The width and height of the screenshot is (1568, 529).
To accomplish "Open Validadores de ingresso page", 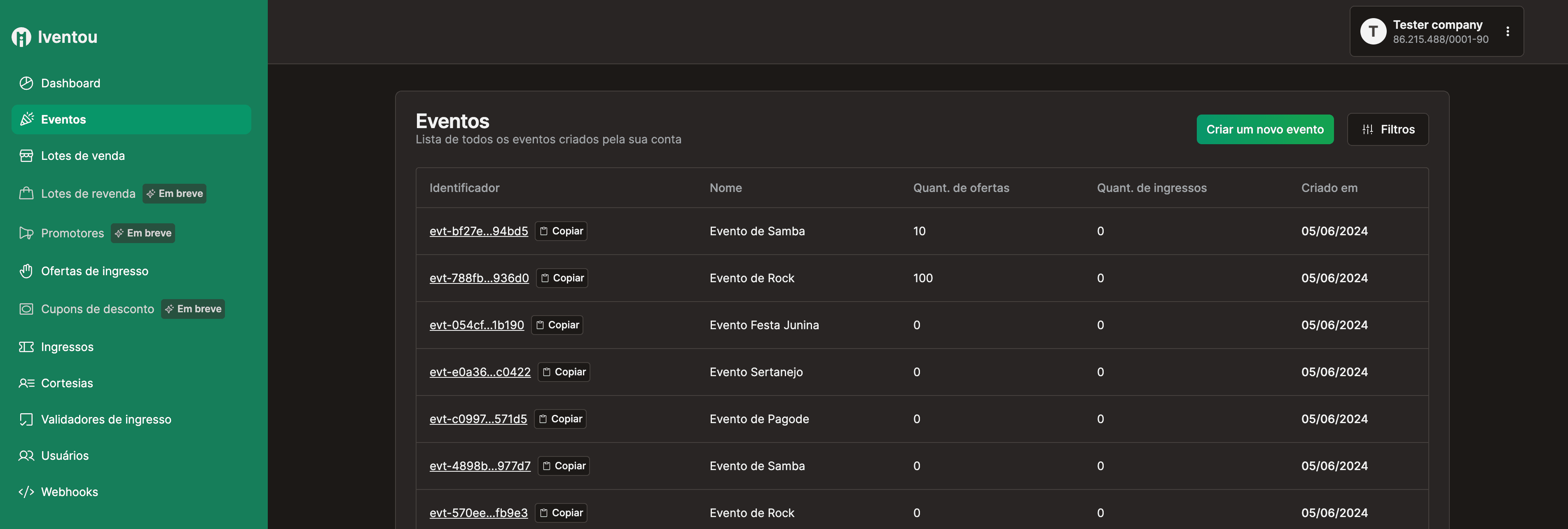I will (131, 419).
